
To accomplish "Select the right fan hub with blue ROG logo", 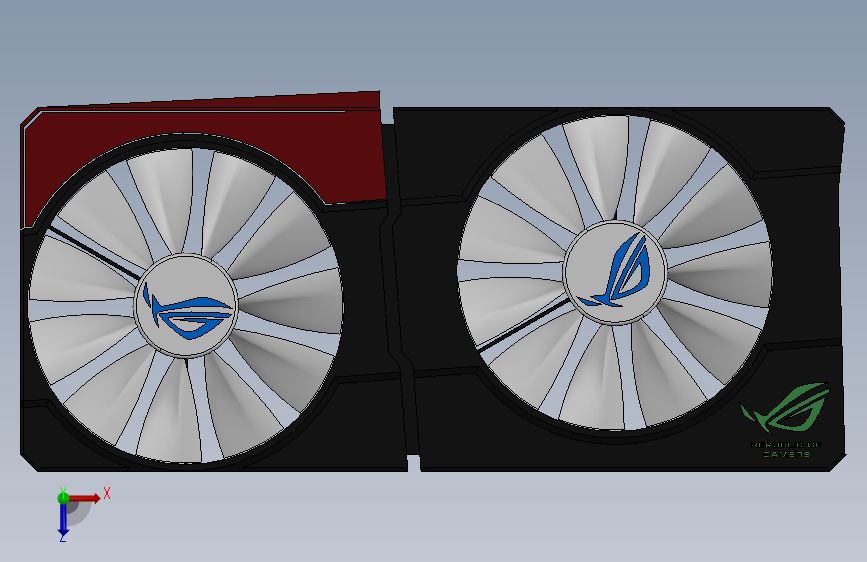I will pos(615,272).
